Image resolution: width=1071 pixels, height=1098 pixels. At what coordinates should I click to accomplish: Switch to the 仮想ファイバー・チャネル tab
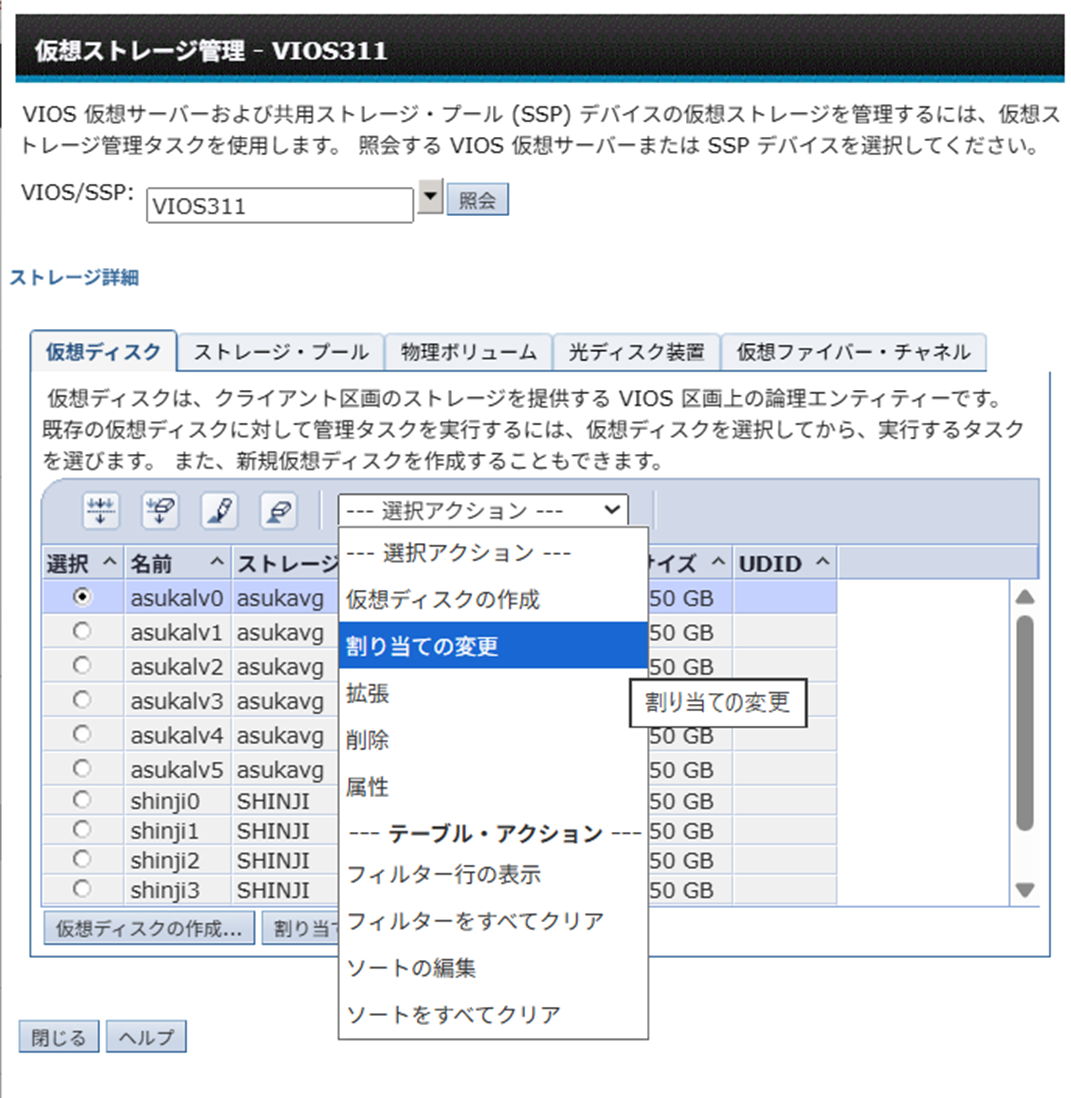pyautogui.click(x=854, y=352)
